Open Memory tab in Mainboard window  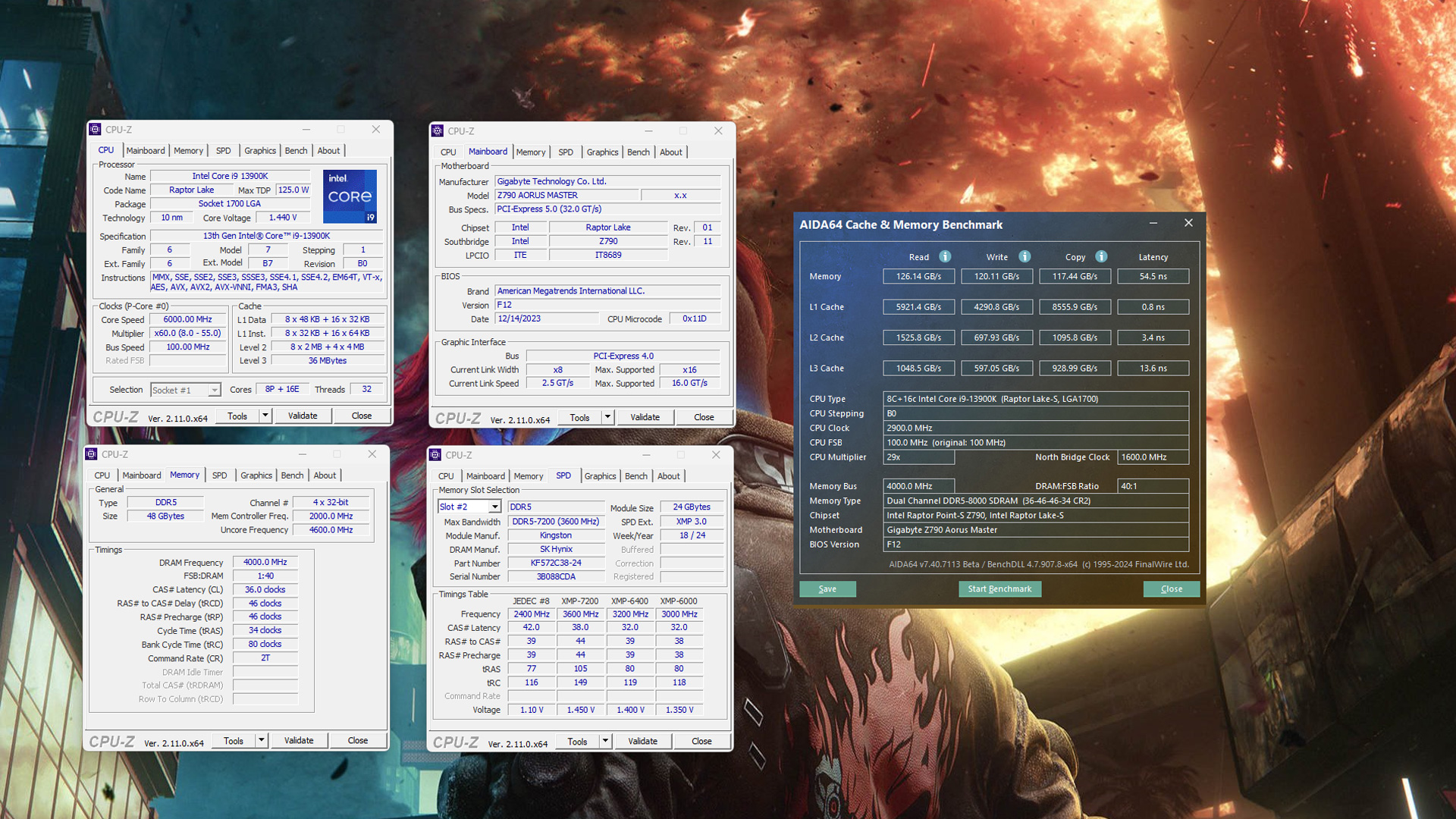[x=530, y=152]
